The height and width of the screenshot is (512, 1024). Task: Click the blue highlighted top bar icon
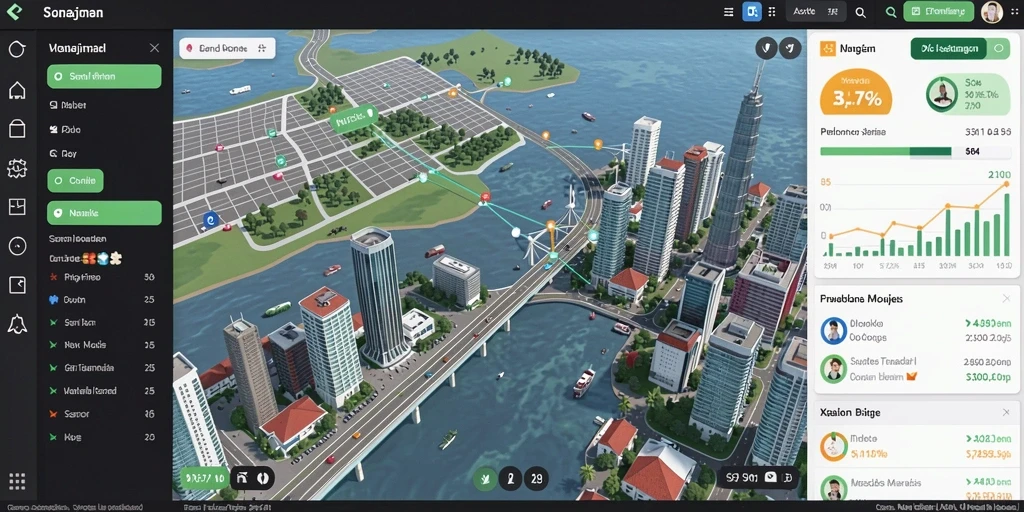coord(752,12)
